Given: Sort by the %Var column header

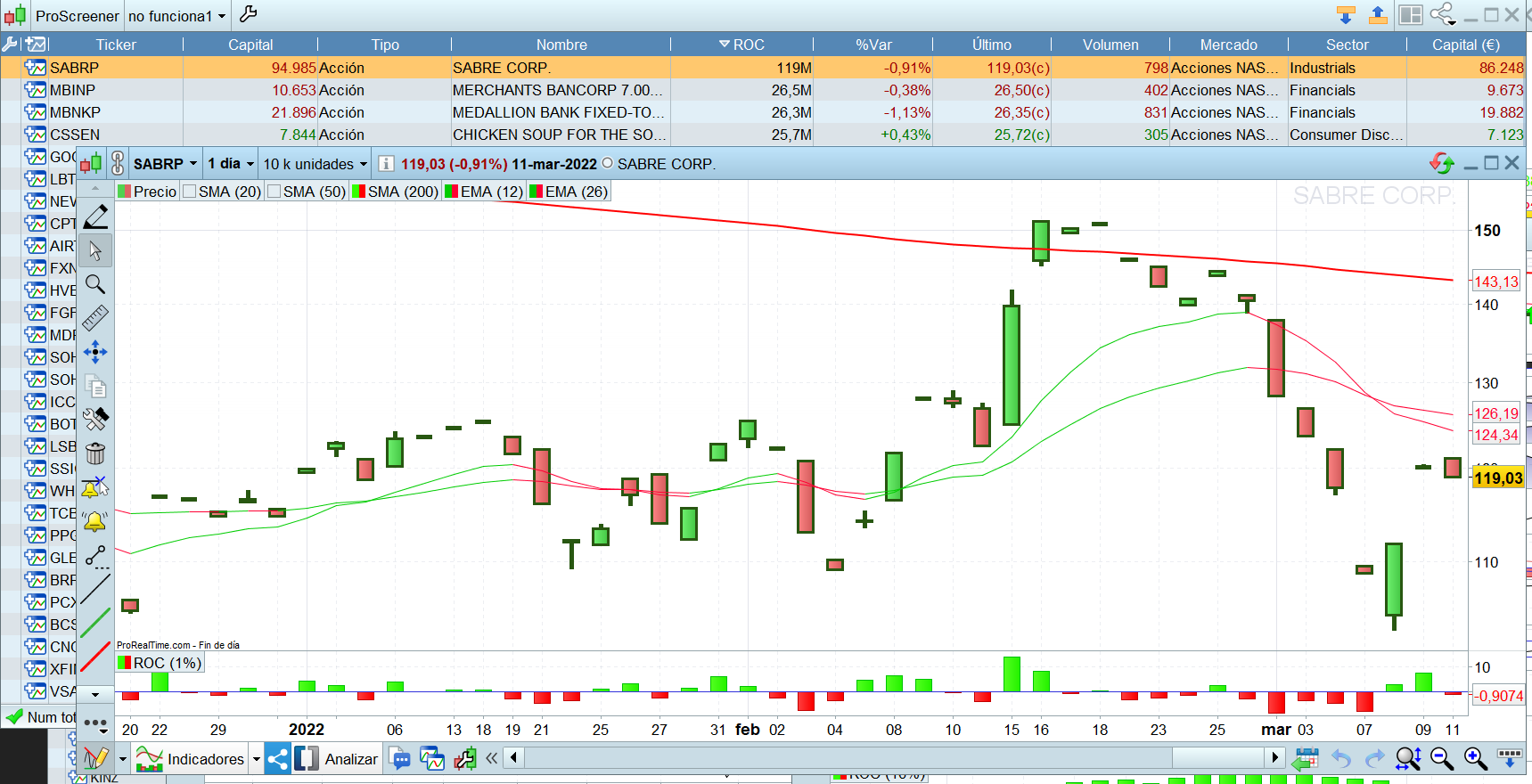Looking at the screenshot, I should (873, 45).
